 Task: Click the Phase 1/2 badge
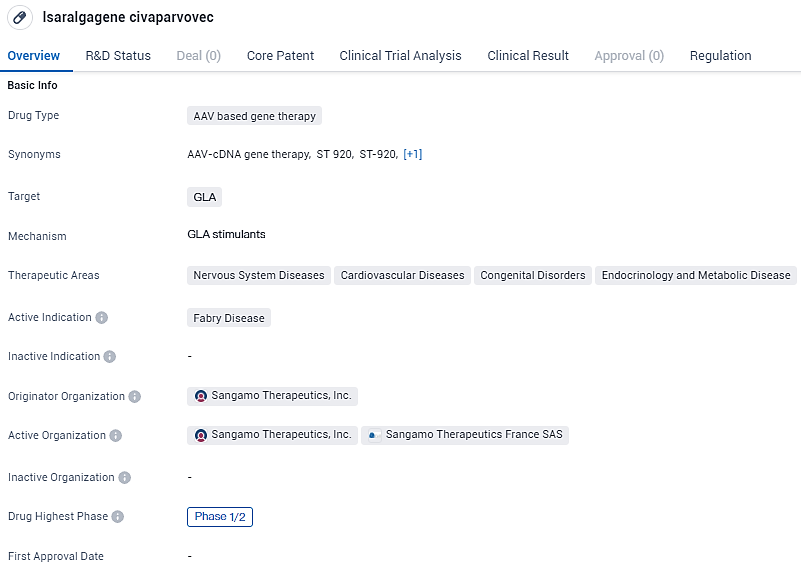[220, 517]
